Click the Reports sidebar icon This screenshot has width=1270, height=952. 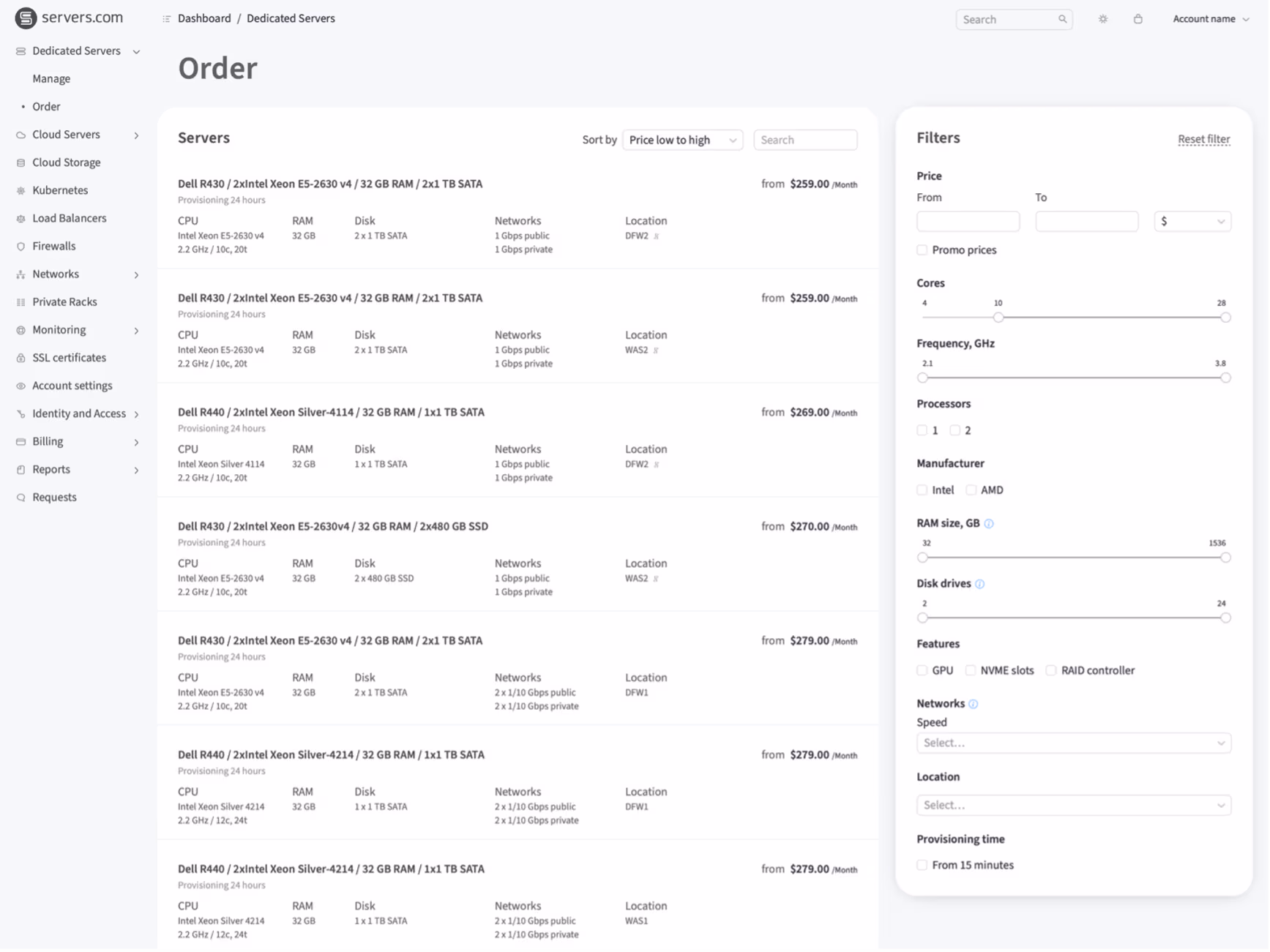point(20,470)
